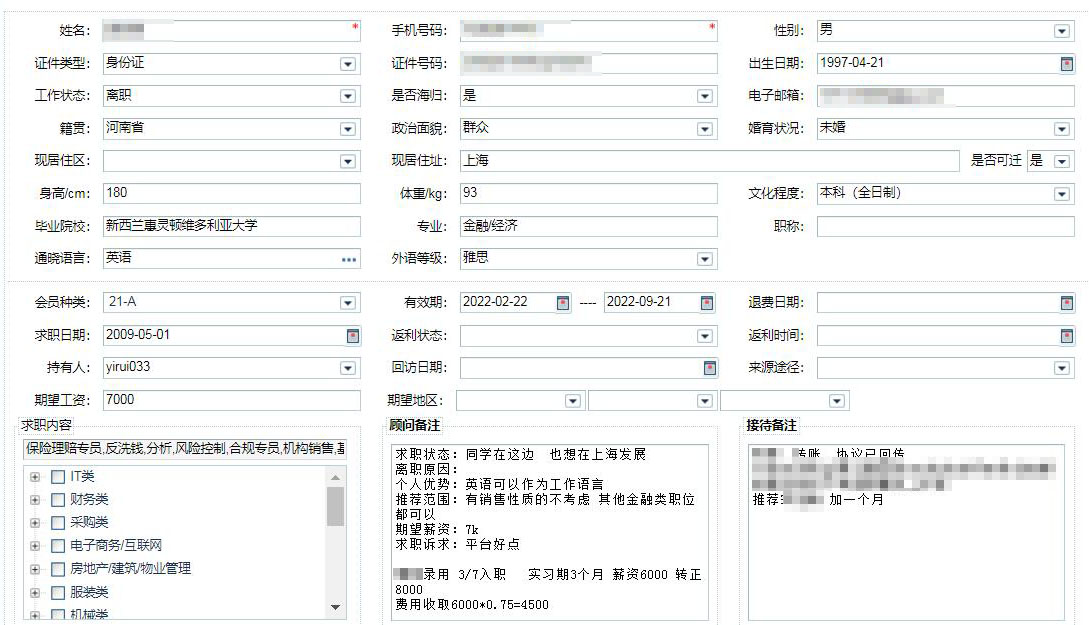Click inside the 接待备注 notes text area
The height and width of the screenshot is (625, 1089).
[x=906, y=532]
